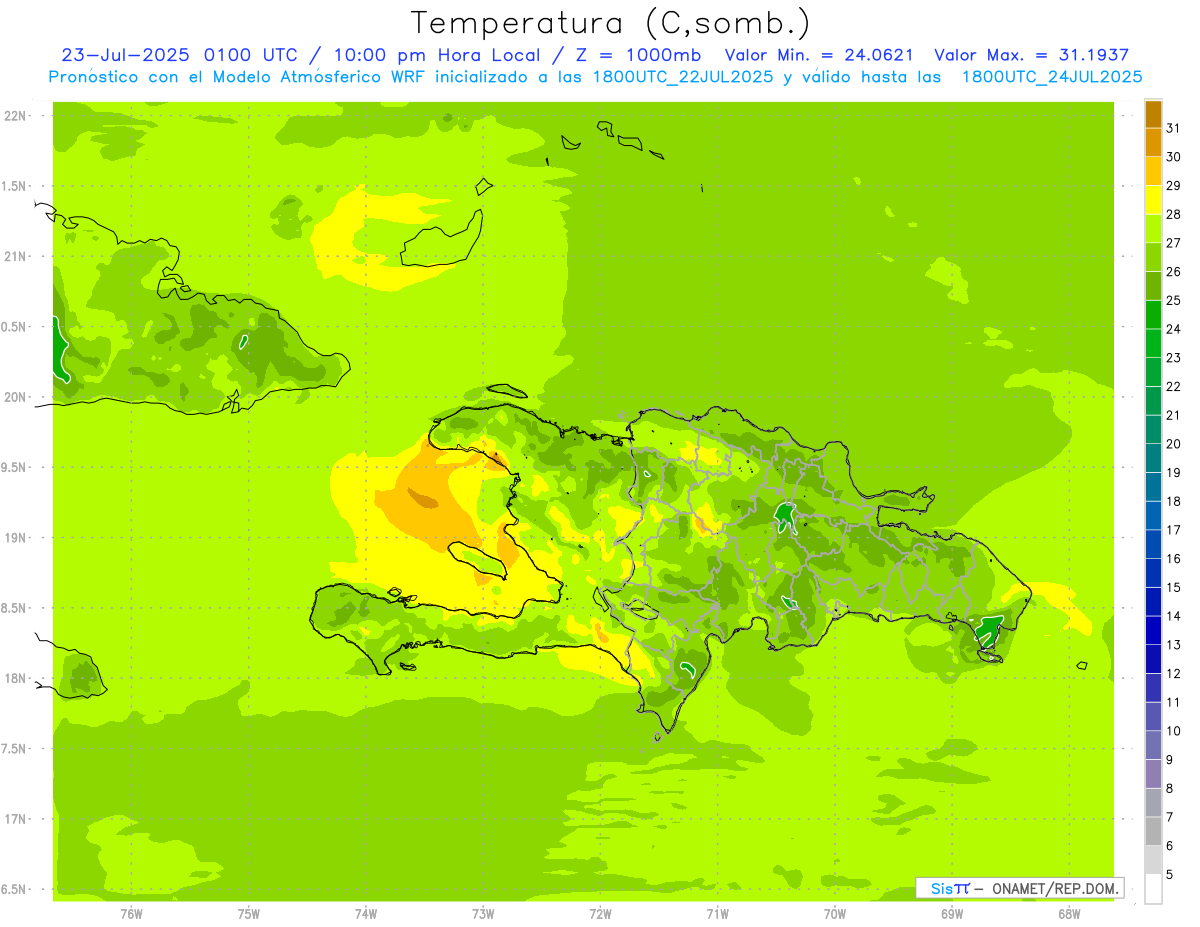This screenshot has height=927, width=1200.
Task: Click the '70W' longitude label
Action: point(834,913)
